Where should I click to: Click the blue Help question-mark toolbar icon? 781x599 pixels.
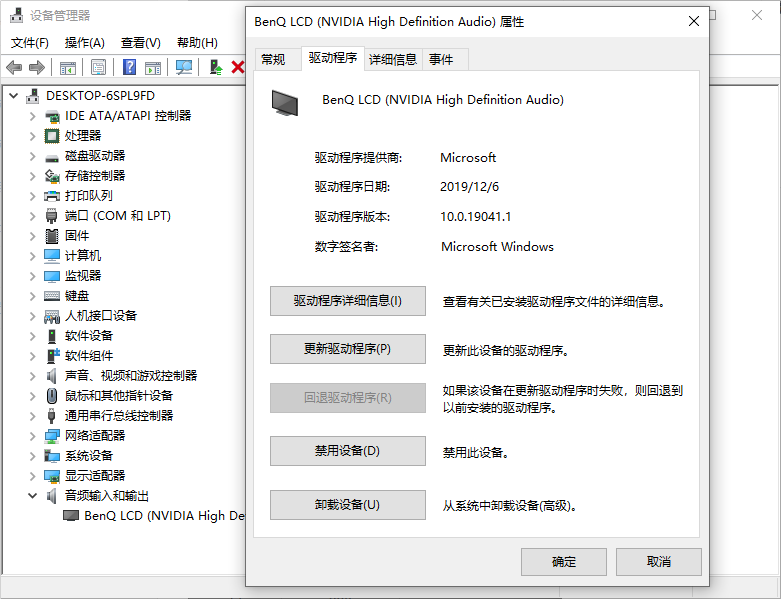pyautogui.click(x=130, y=67)
